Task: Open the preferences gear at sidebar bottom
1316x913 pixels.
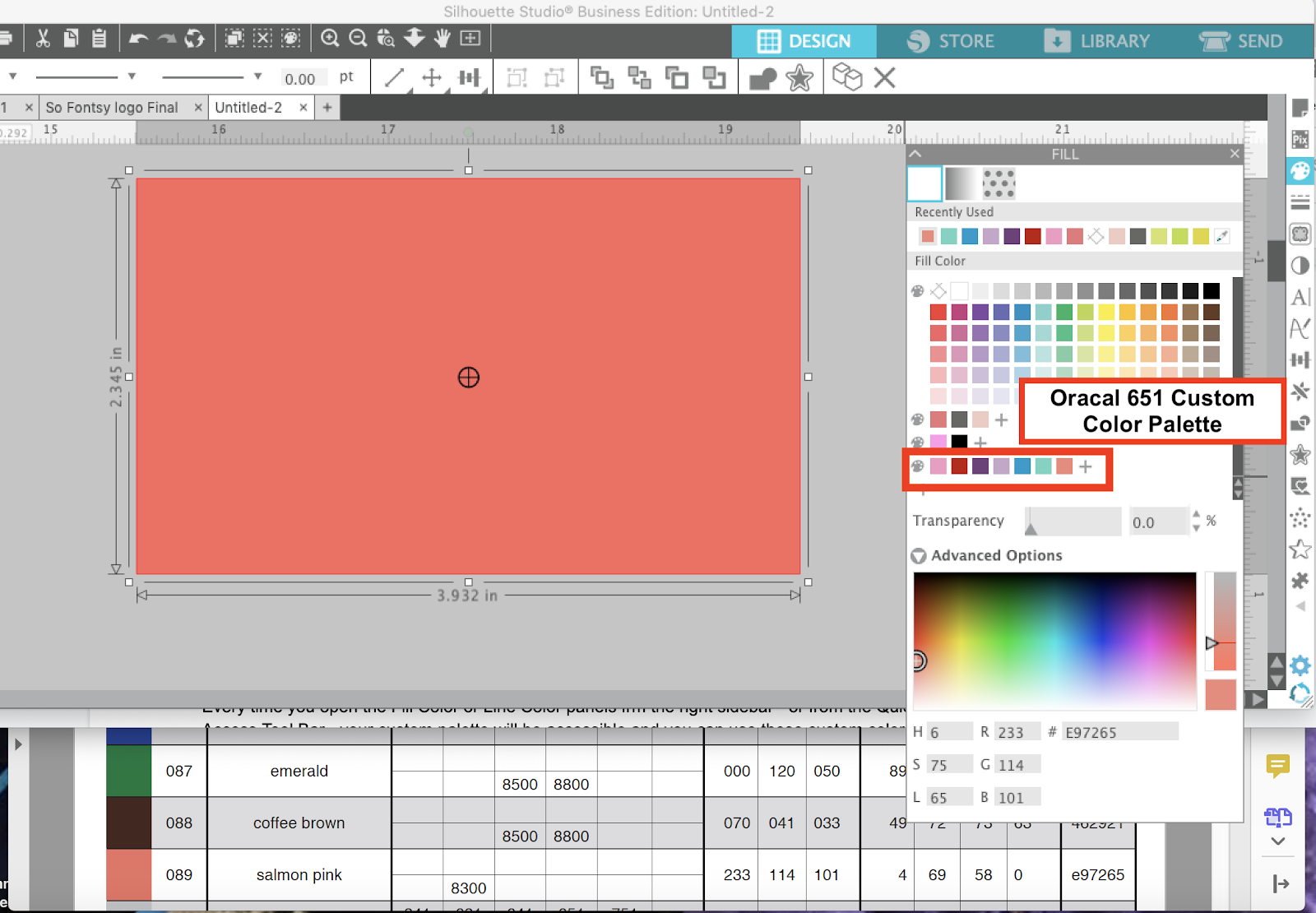Action: [x=1300, y=666]
